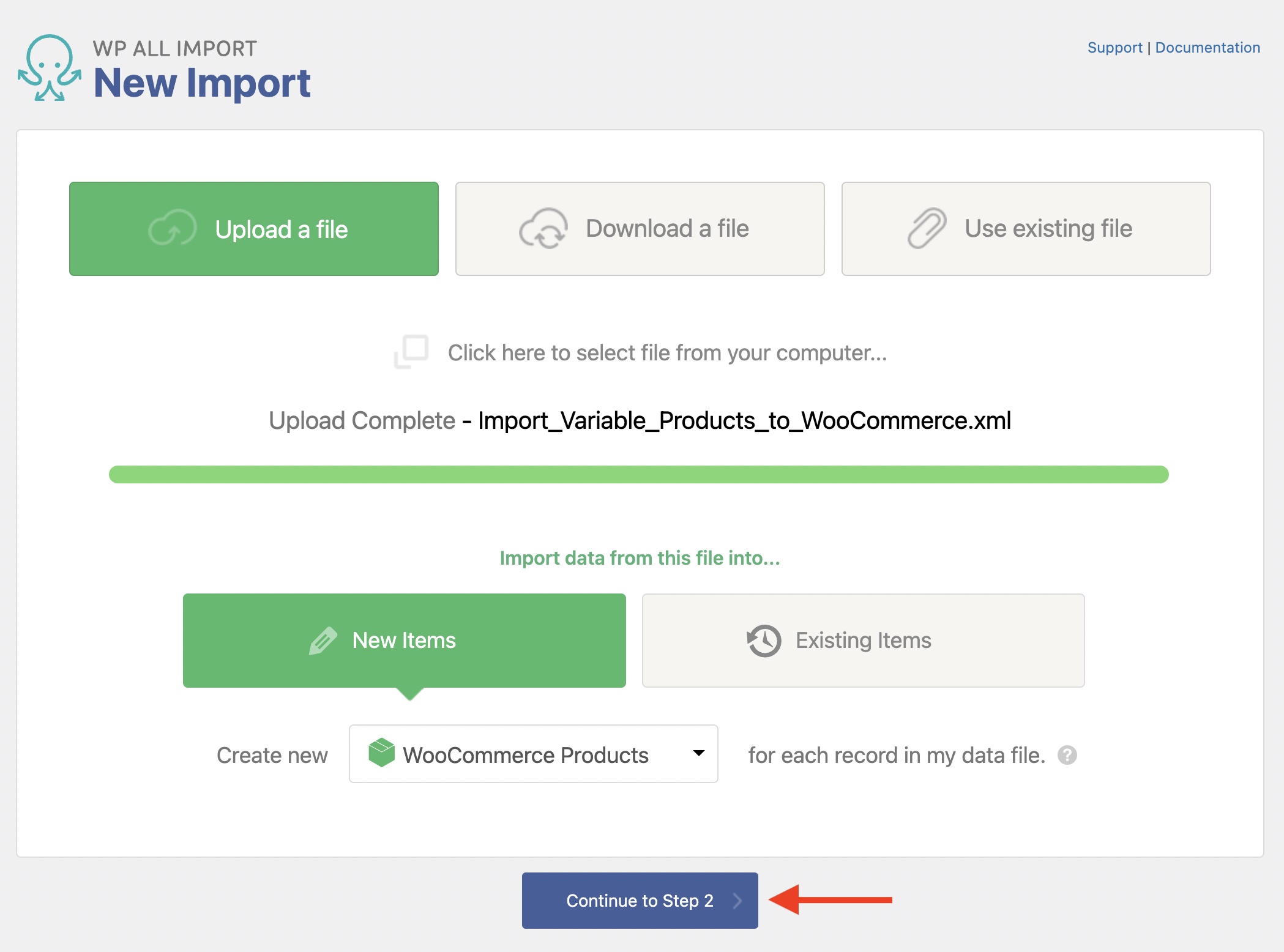
Task: Open the question mark help tooltip
Action: tap(1067, 756)
